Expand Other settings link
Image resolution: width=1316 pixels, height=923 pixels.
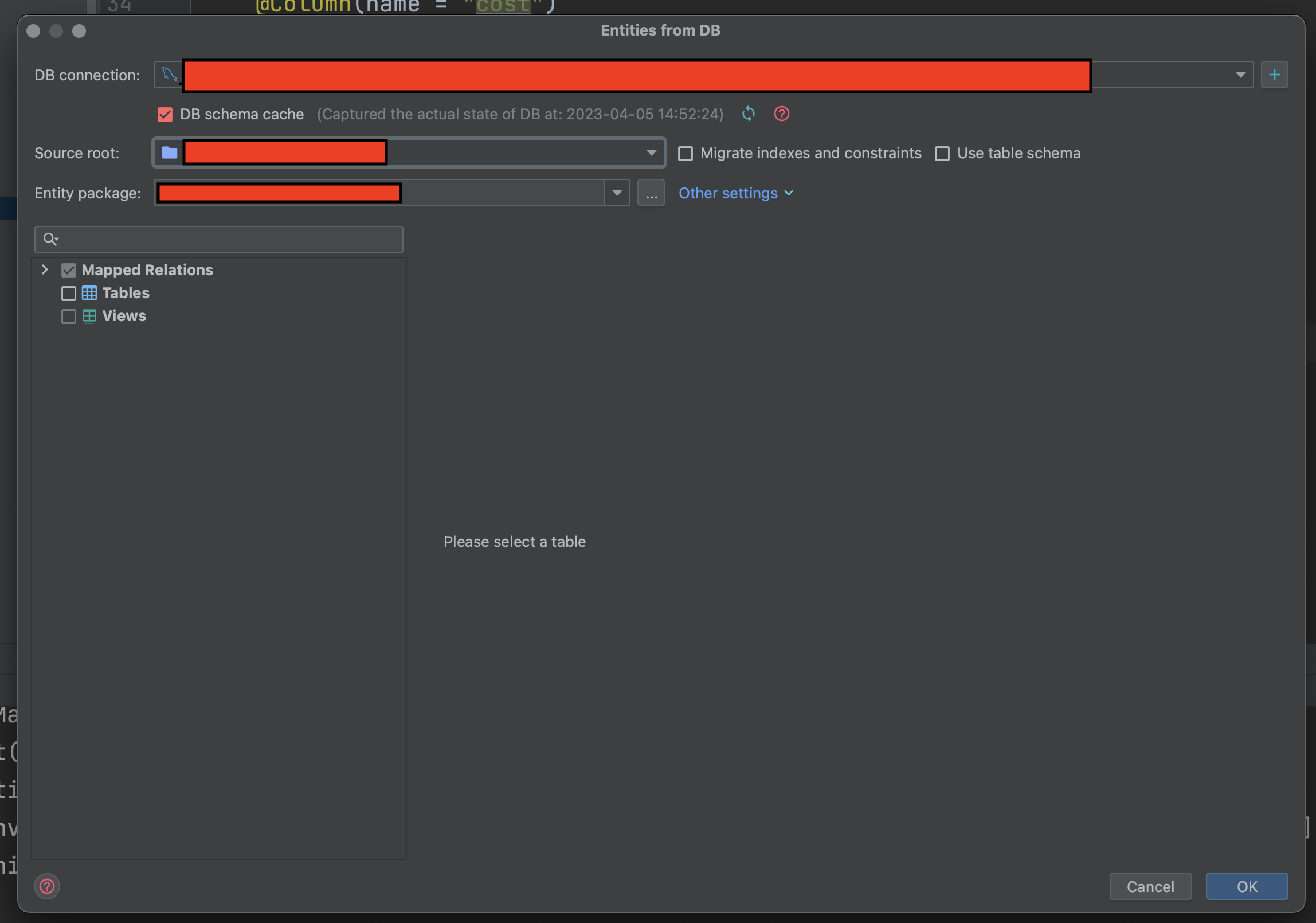point(735,193)
